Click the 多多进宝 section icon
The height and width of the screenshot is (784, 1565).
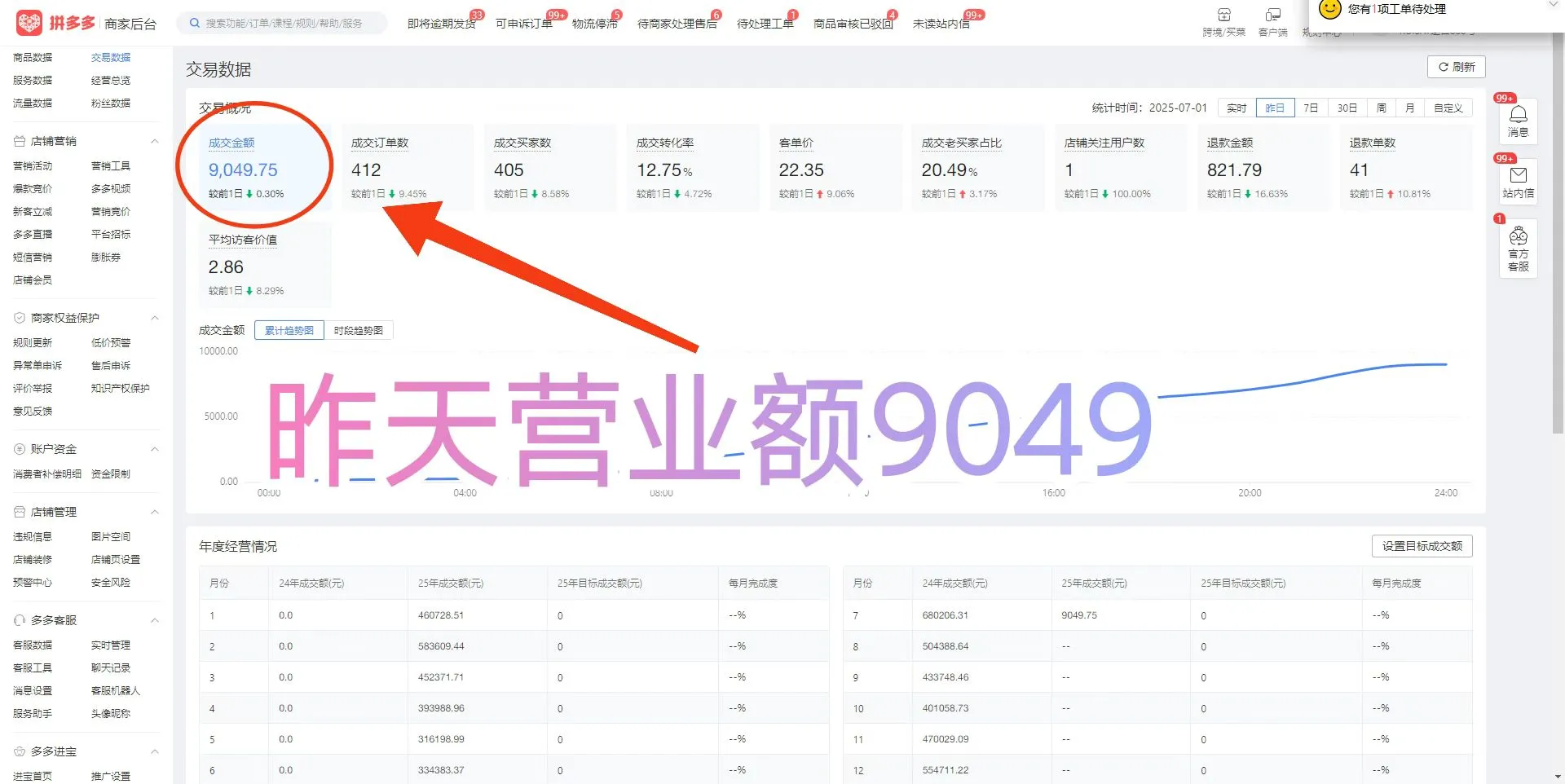coord(20,751)
